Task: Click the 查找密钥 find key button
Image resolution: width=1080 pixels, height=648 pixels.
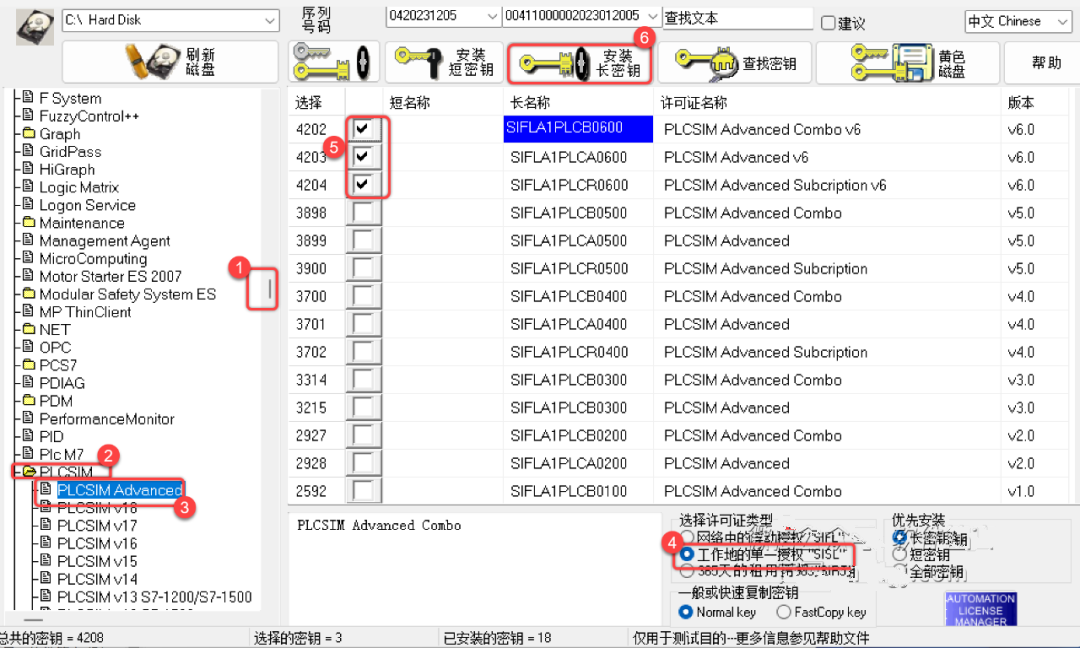Action: (735, 63)
